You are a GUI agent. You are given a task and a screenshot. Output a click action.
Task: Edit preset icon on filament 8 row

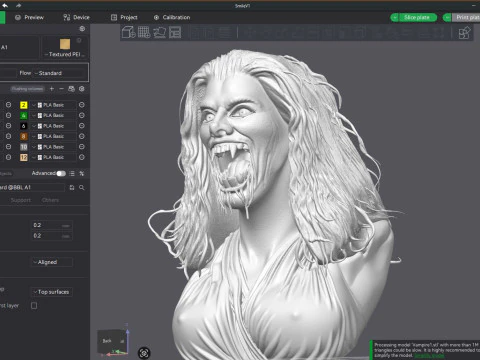point(82,136)
